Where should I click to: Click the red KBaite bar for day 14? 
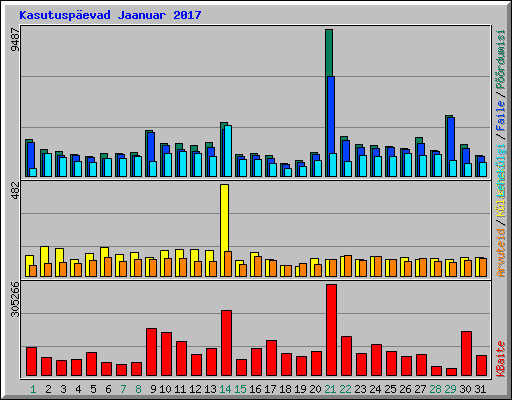pos(226,343)
